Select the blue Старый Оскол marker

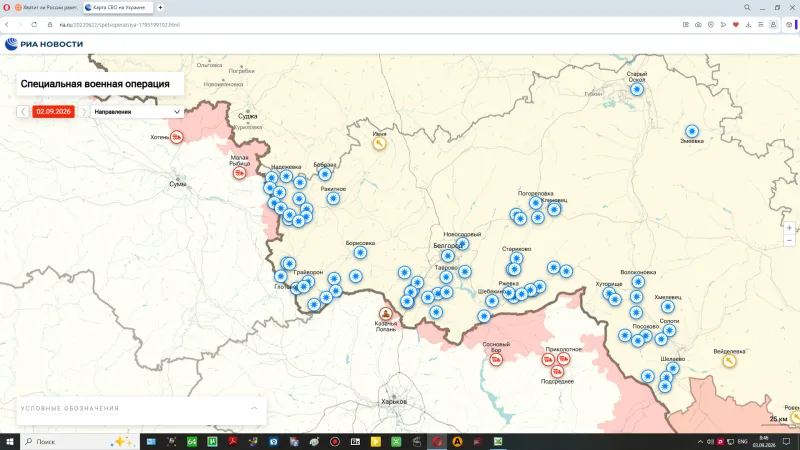pos(637,89)
